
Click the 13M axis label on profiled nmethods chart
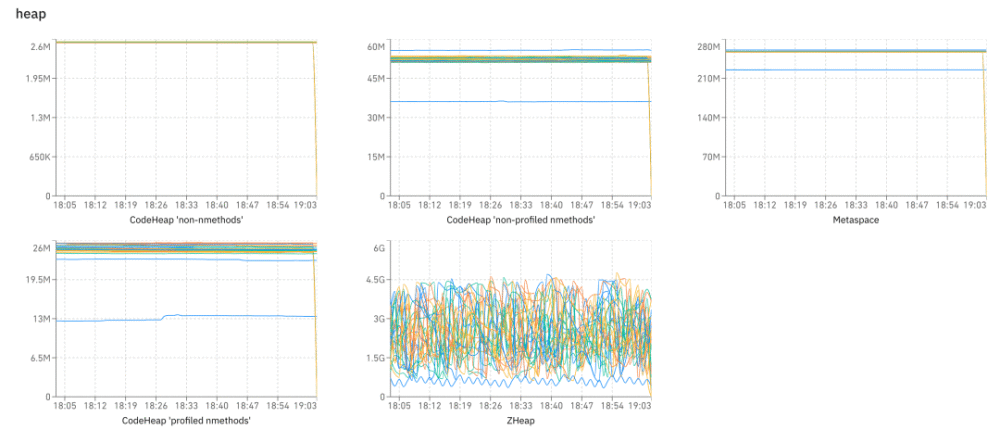coord(41,319)
